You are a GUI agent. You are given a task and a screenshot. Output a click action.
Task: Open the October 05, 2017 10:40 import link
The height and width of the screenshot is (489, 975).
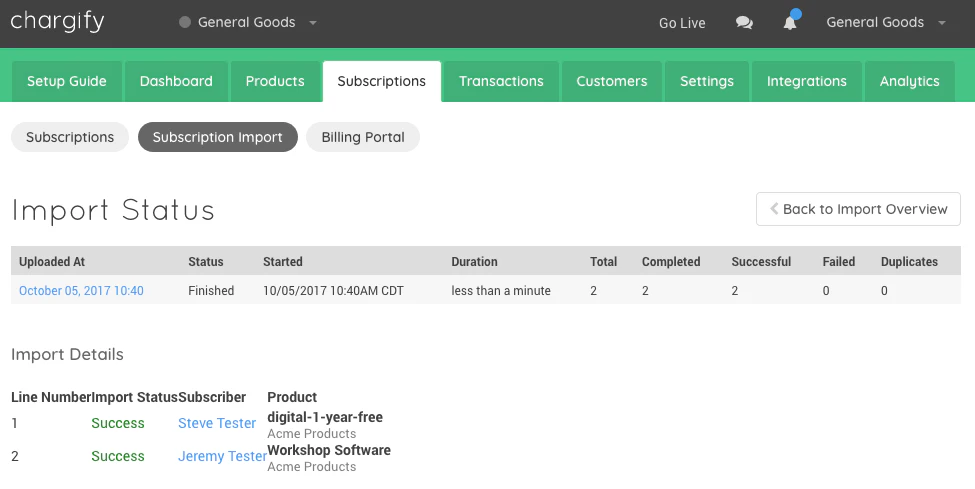[x=81, y=291]
